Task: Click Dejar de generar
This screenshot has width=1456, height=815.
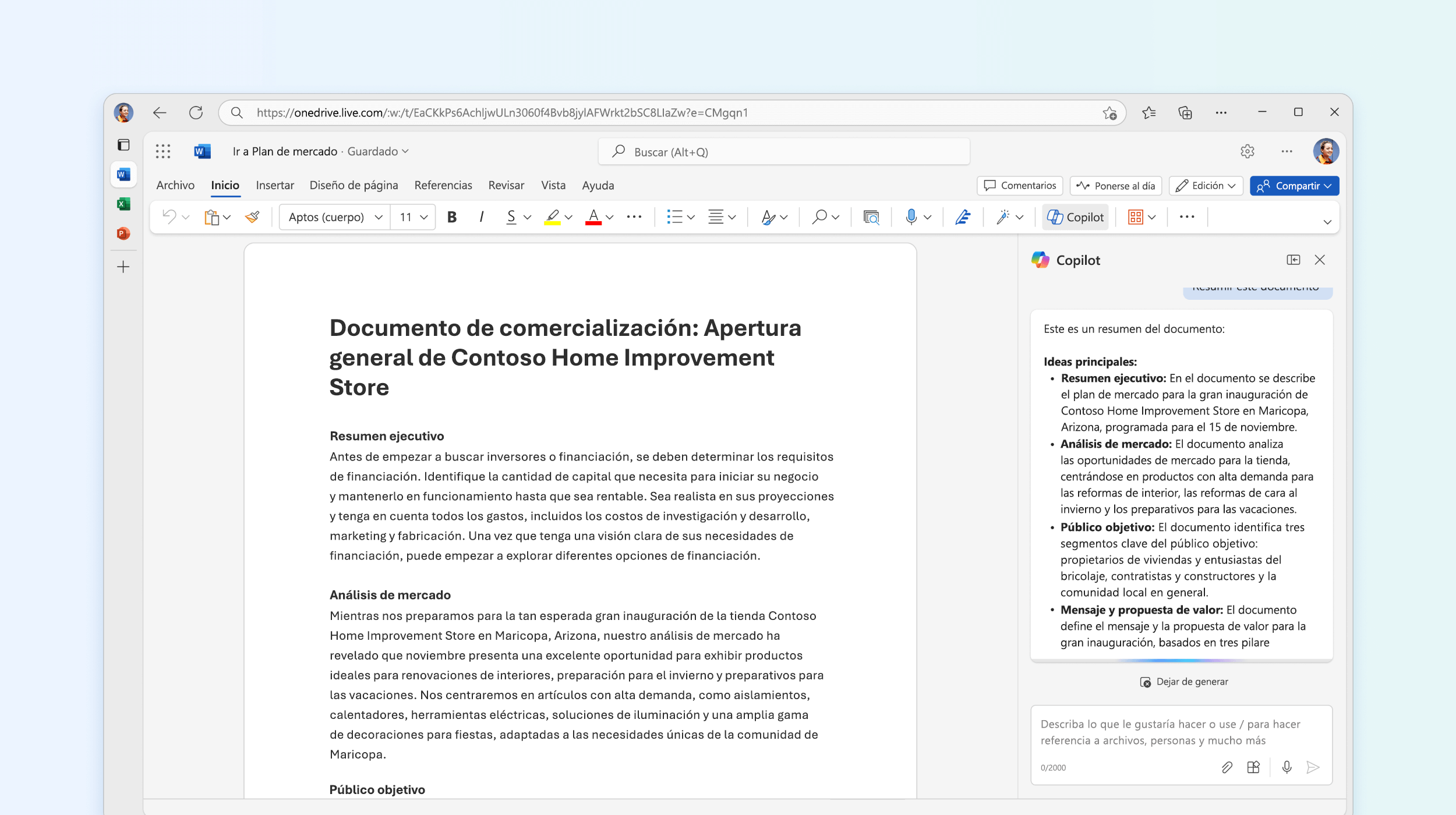Action: pyautogui.click(x=1184, y=682)
